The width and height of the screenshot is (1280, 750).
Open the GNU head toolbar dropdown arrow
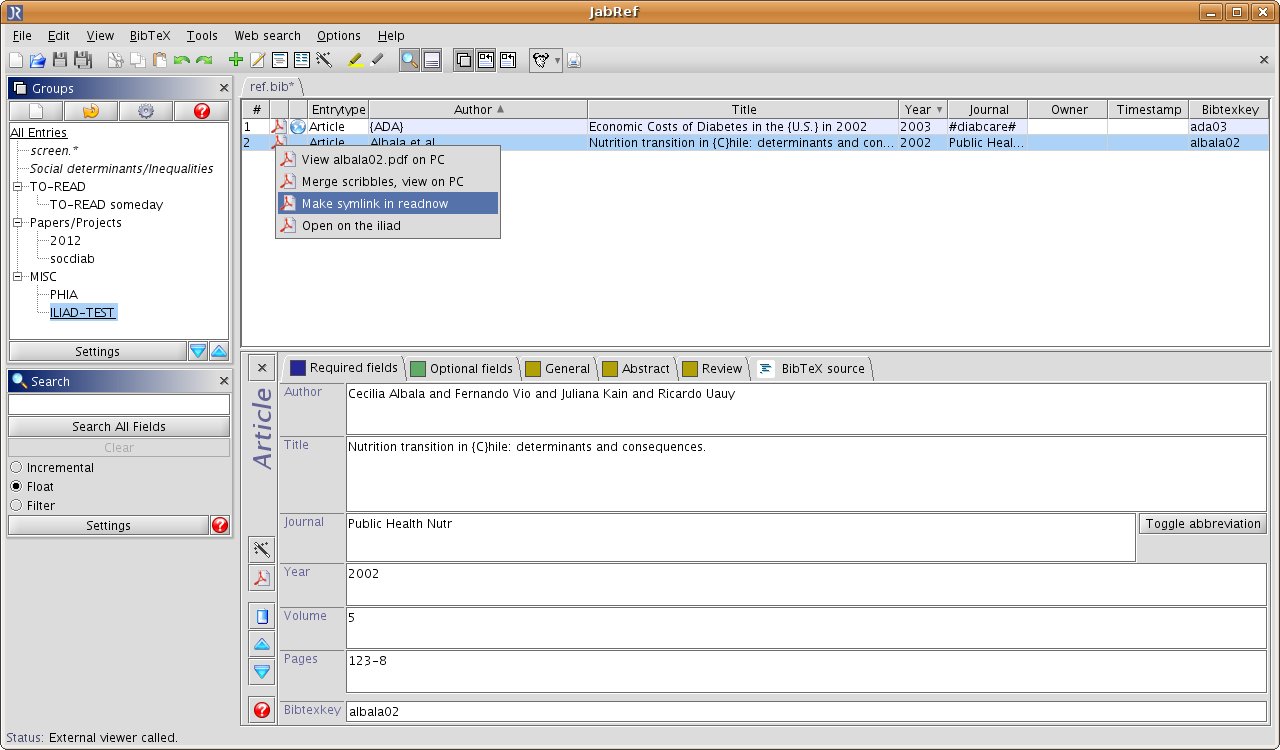click(557, 61)
